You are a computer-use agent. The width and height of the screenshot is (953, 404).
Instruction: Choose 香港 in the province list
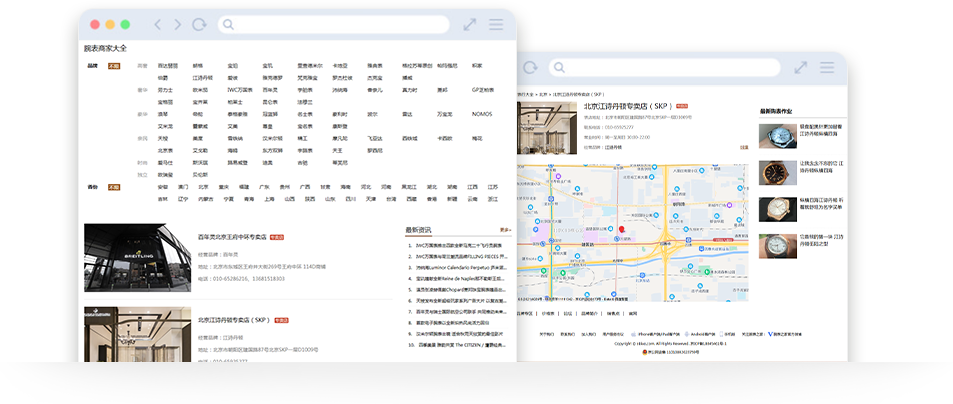(431, 199)
